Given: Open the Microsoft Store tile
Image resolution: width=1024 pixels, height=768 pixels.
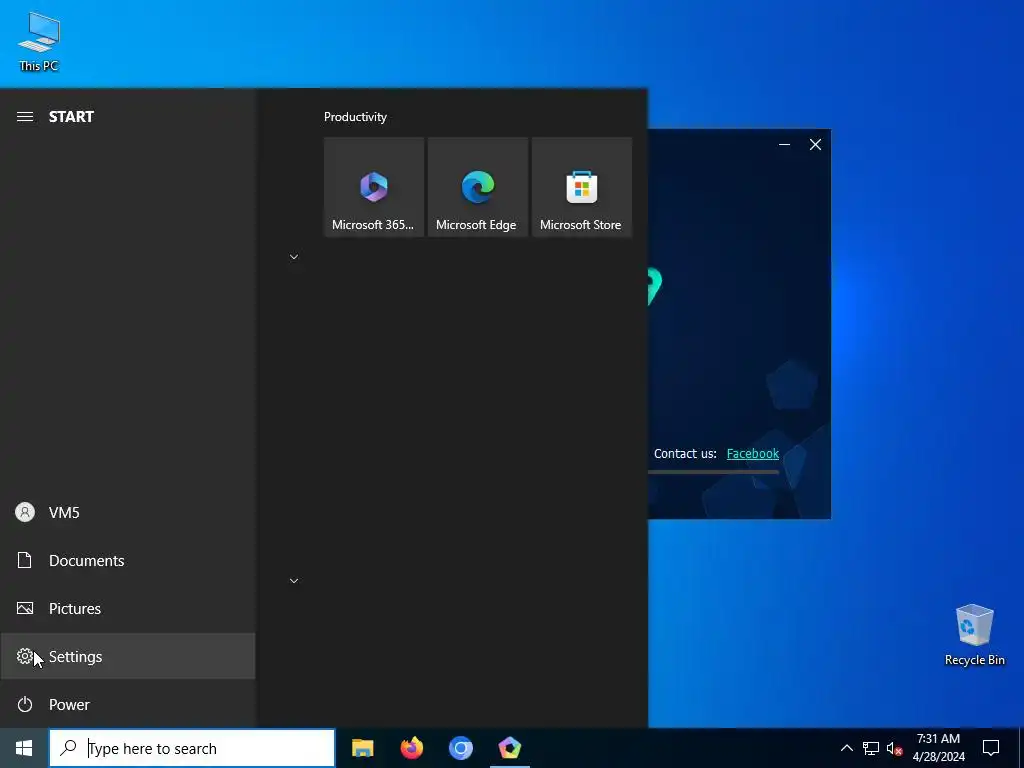Looking at the screenshot, I should point(582,187).
